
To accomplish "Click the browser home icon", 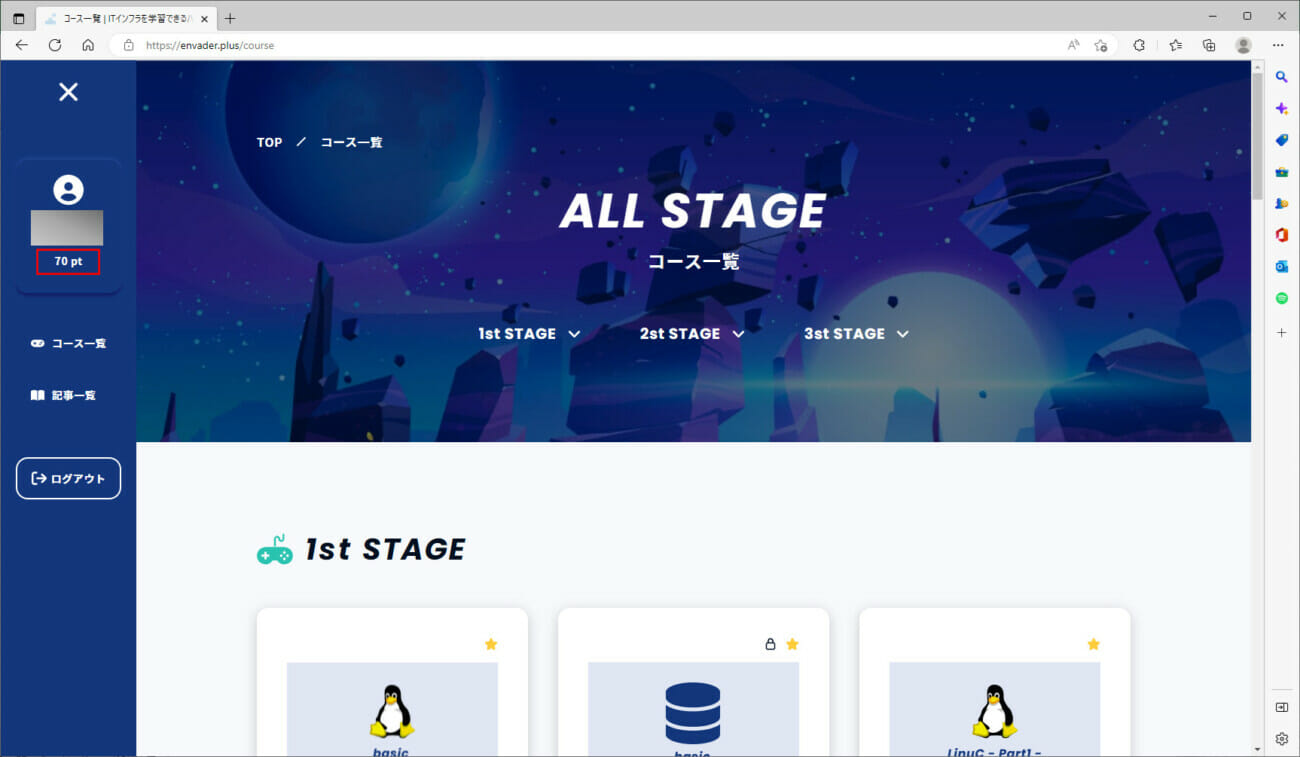I will pos(88,45).
